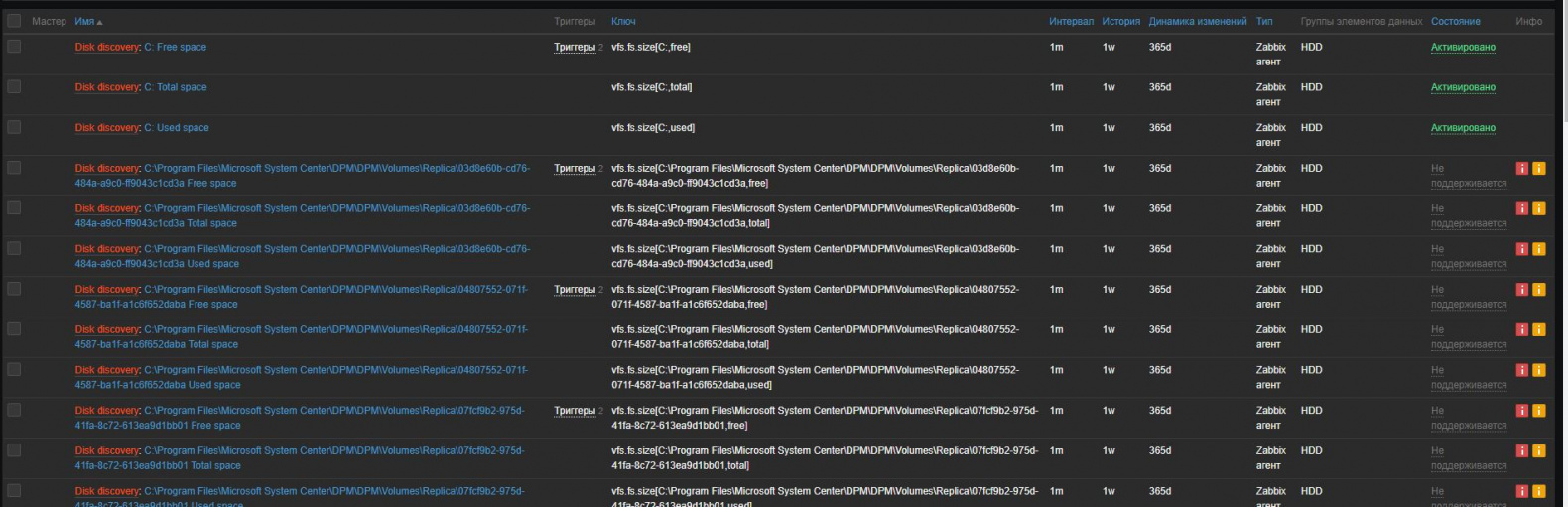Open yellow info icon for 03d8e60b Free space
The width and height of the screenshot is (1568, 507).
coord(1539,169)
